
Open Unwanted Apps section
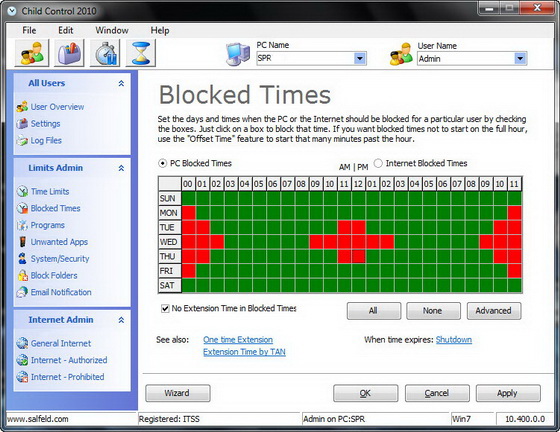59,242
